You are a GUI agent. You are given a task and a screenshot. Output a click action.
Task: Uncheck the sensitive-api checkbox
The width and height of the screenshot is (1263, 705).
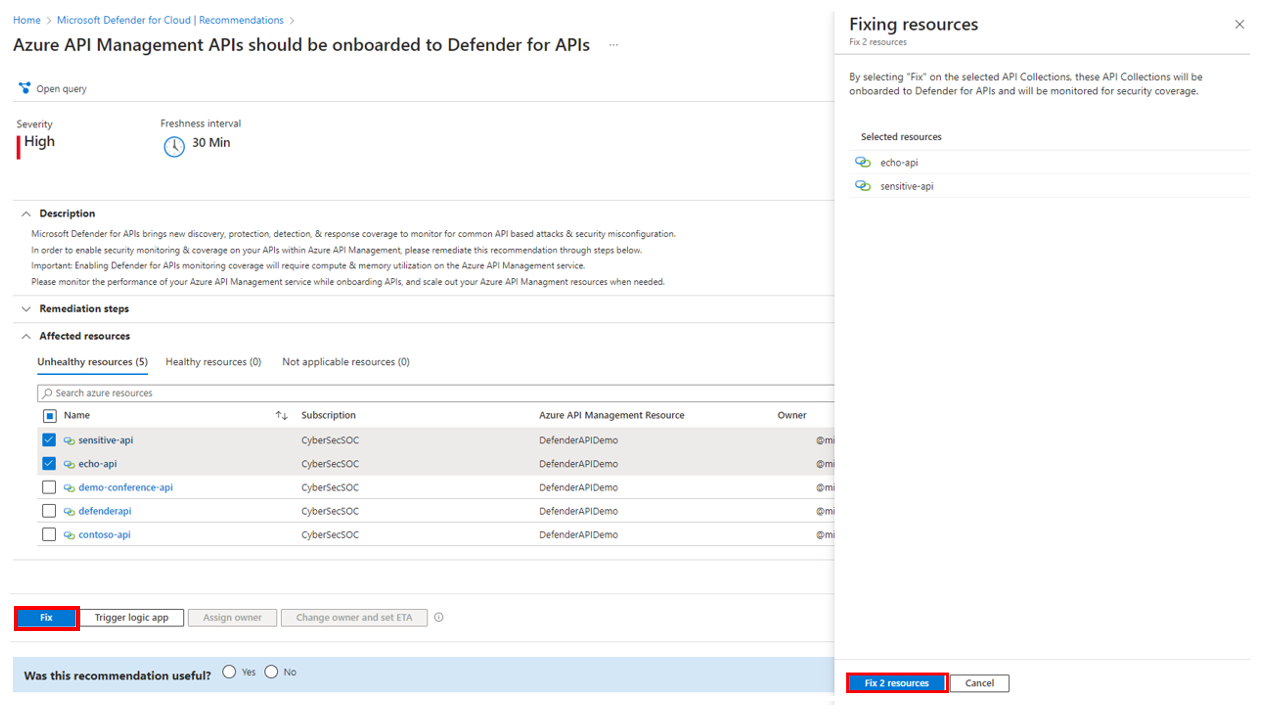(49, 440)
